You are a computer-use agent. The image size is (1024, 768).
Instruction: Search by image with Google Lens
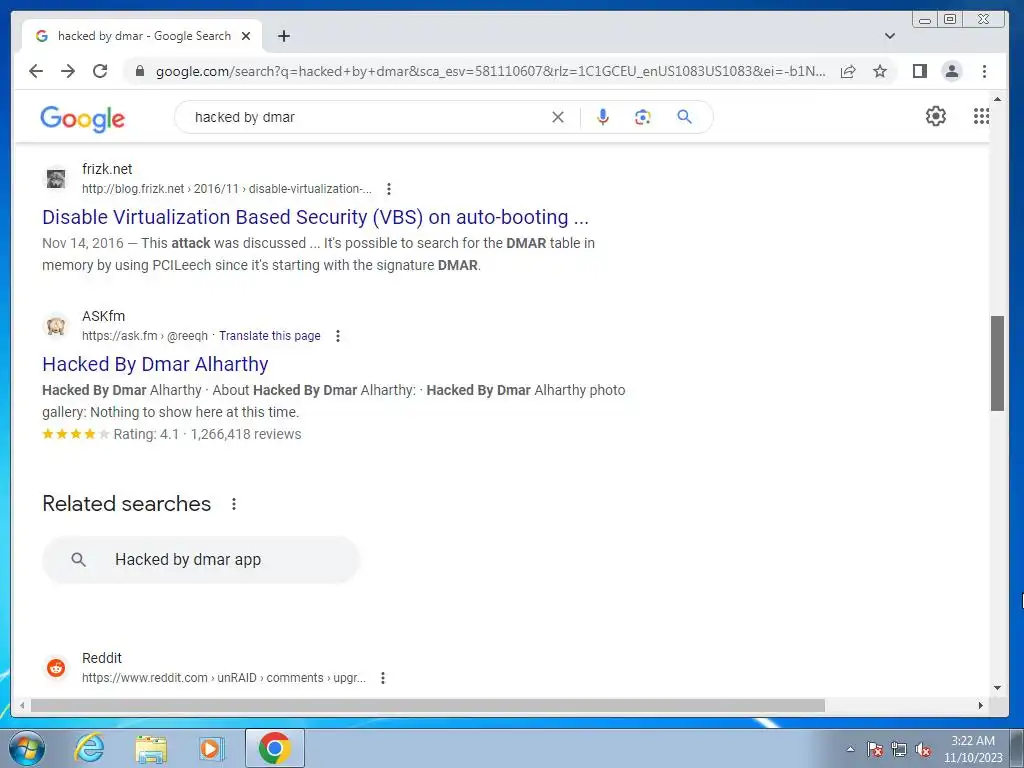(643, 117)
